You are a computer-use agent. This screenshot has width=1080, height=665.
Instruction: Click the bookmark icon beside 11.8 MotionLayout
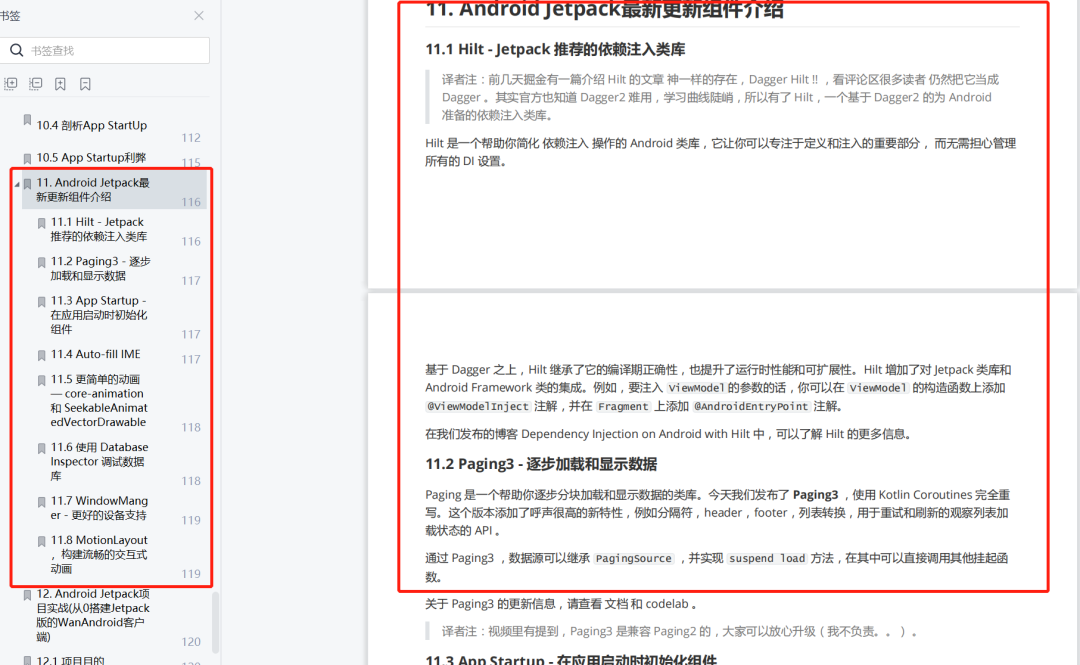(x=41, y=542)
